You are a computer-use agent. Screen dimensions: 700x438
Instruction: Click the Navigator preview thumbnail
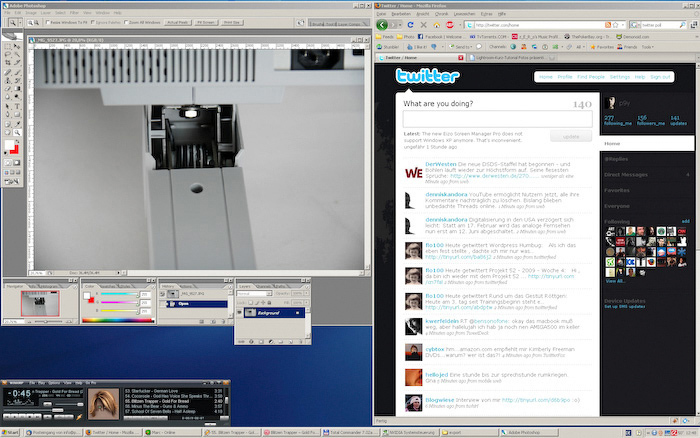tap(40, 304)
